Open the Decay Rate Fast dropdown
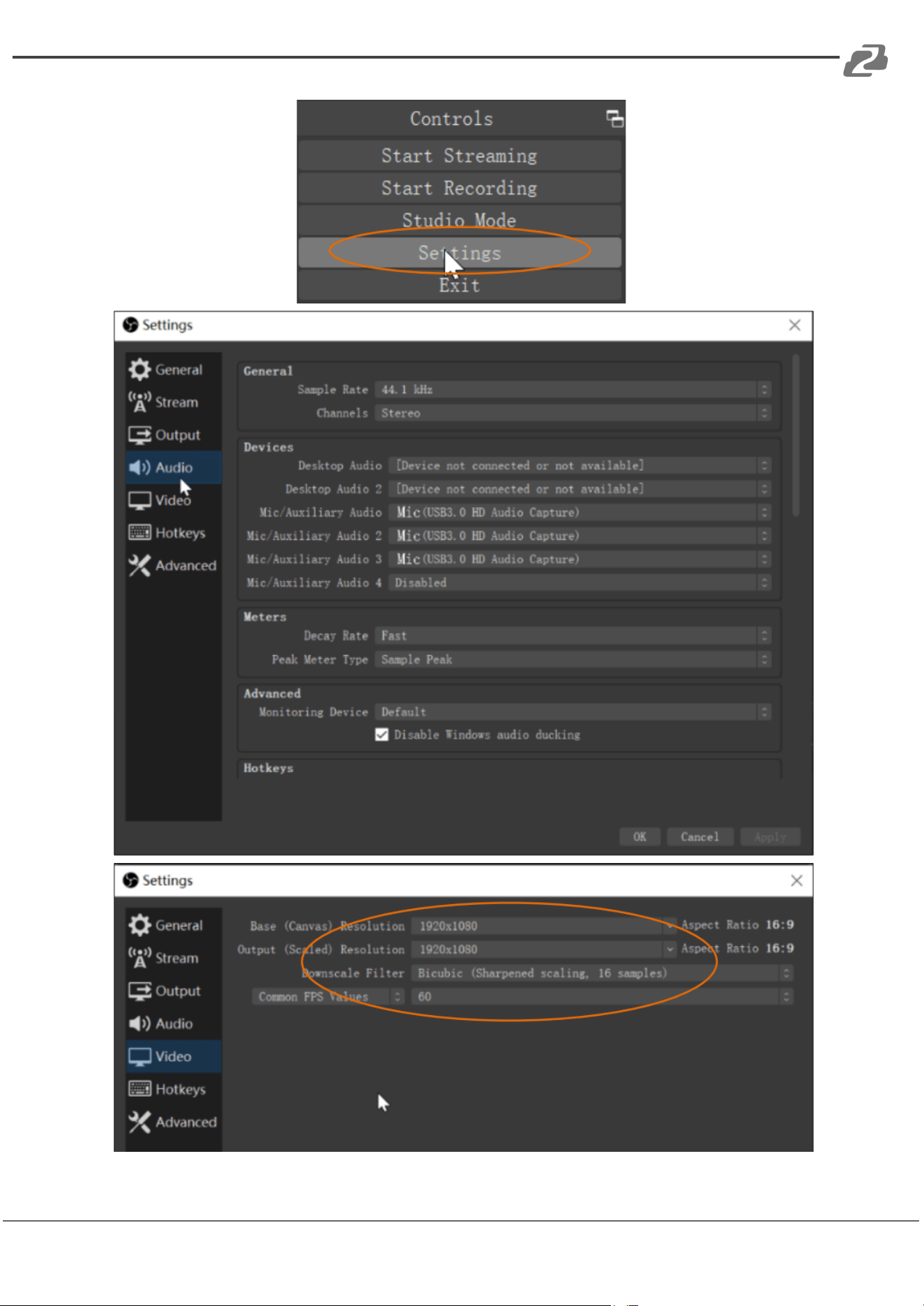Viewport: 924px width, 1306px height. 573,636
